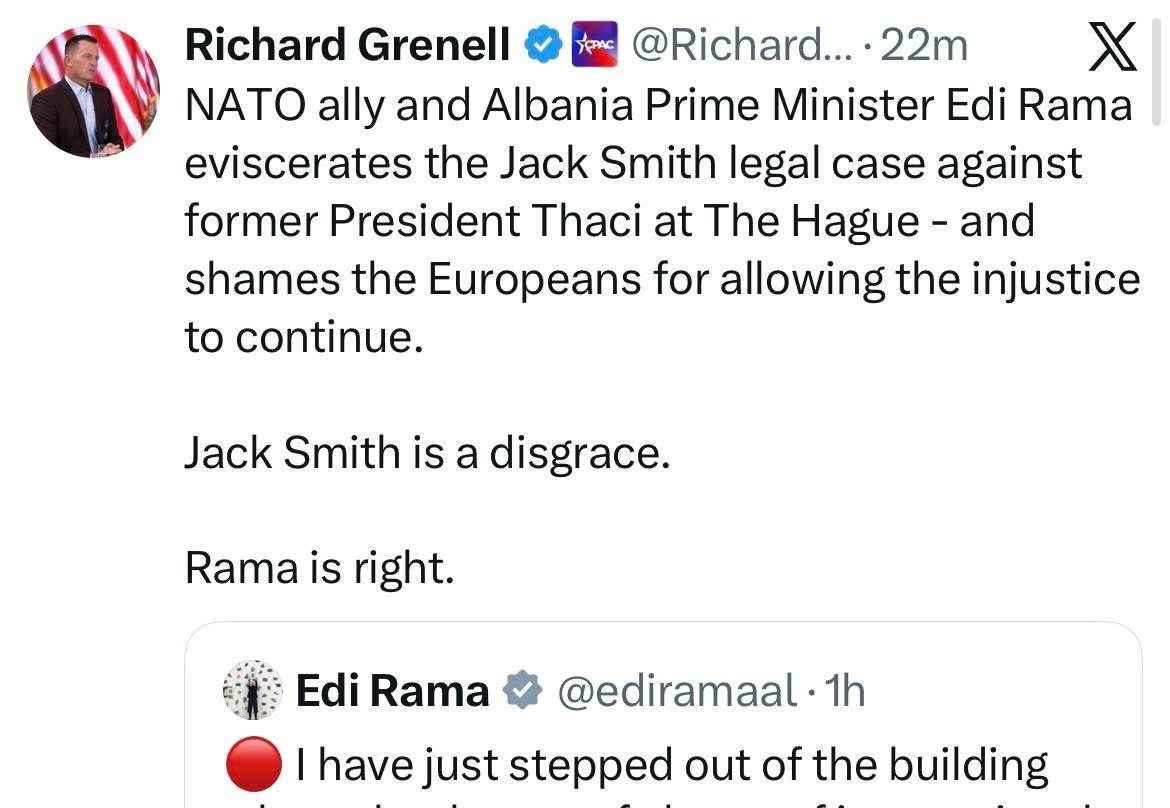Click the line "Rama is right."
Screen dimensions: 1170x808
click(319, 568)
